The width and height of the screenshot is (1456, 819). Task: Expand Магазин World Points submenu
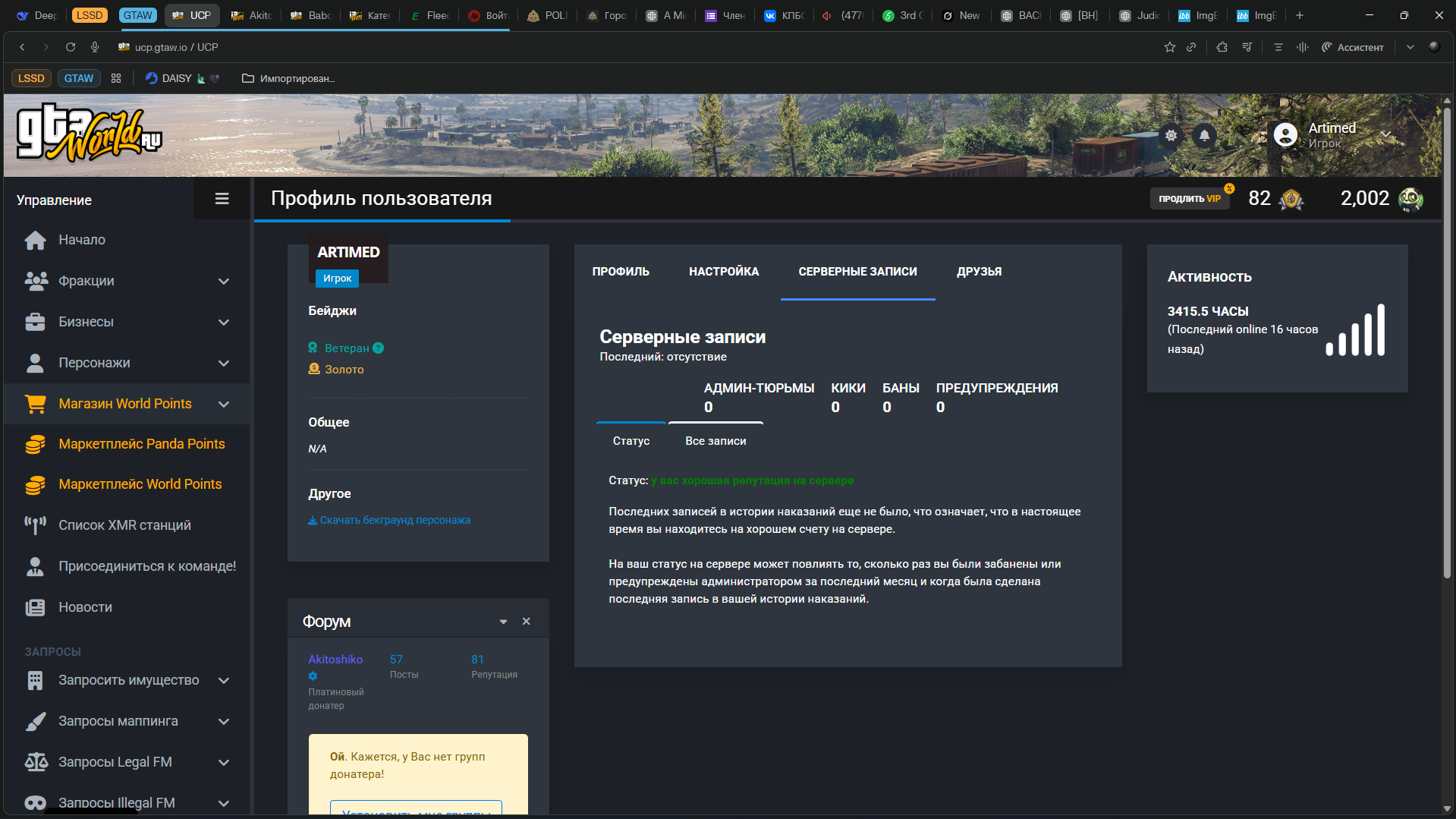click(223, 404)
